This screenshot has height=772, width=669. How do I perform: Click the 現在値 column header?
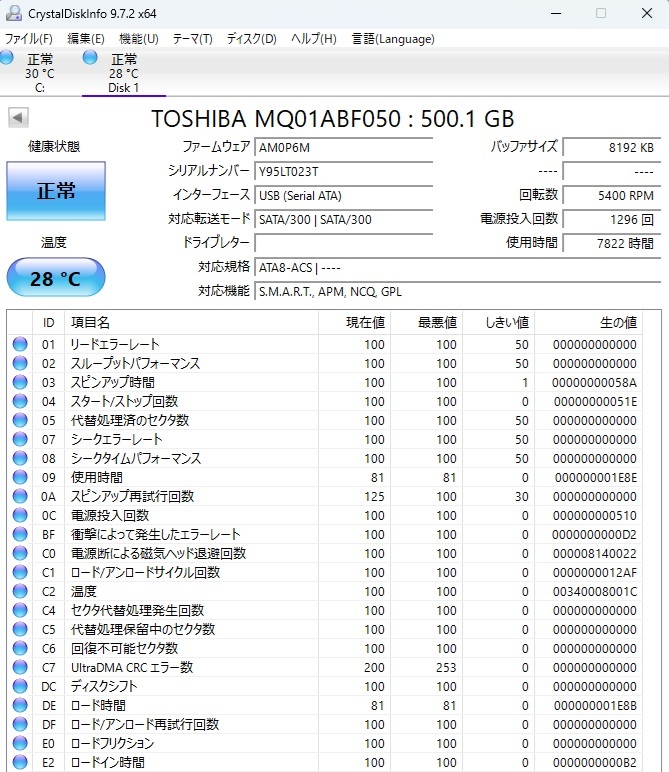pos(354,322)
